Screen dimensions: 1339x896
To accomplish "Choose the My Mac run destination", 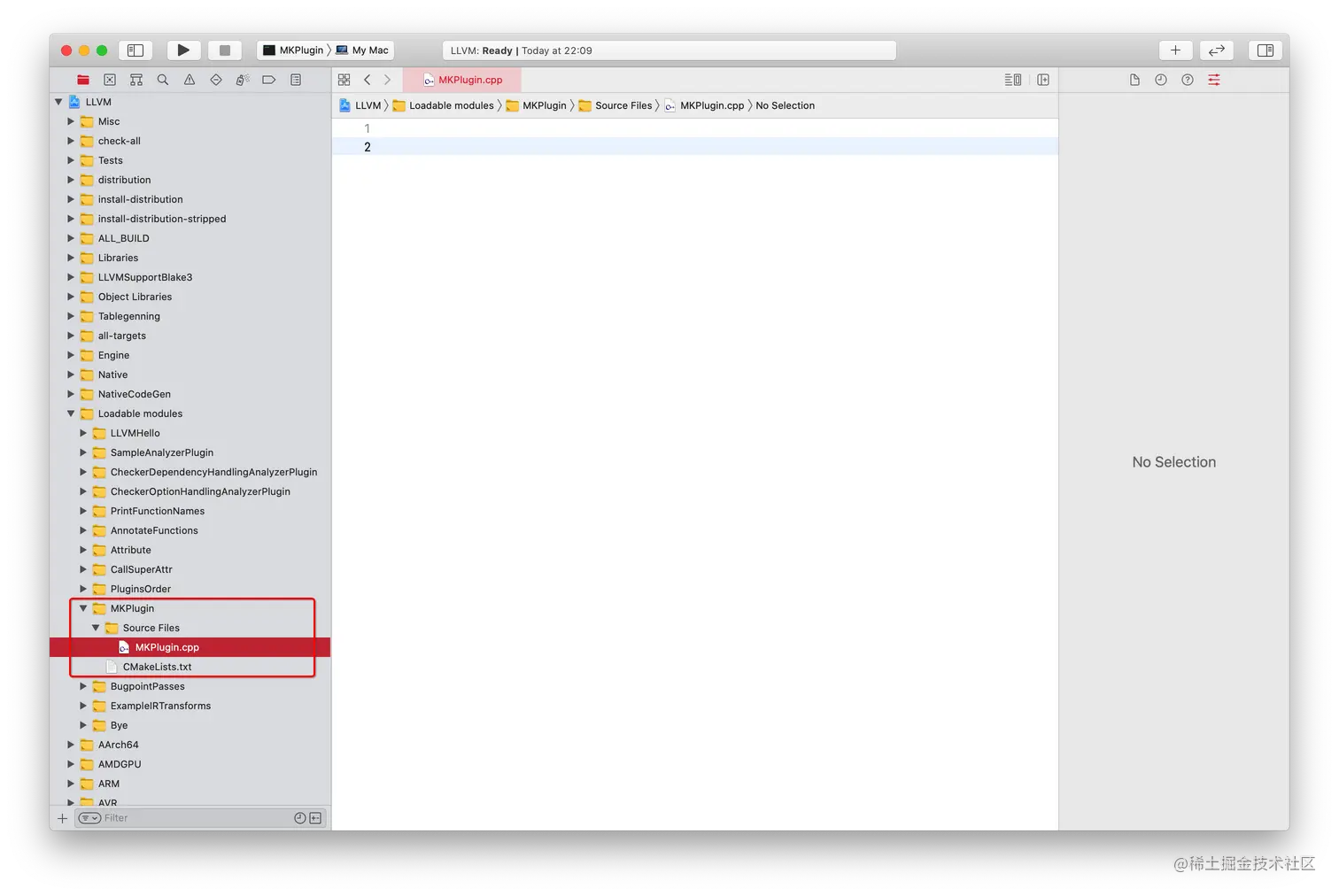I will (362, 50).
